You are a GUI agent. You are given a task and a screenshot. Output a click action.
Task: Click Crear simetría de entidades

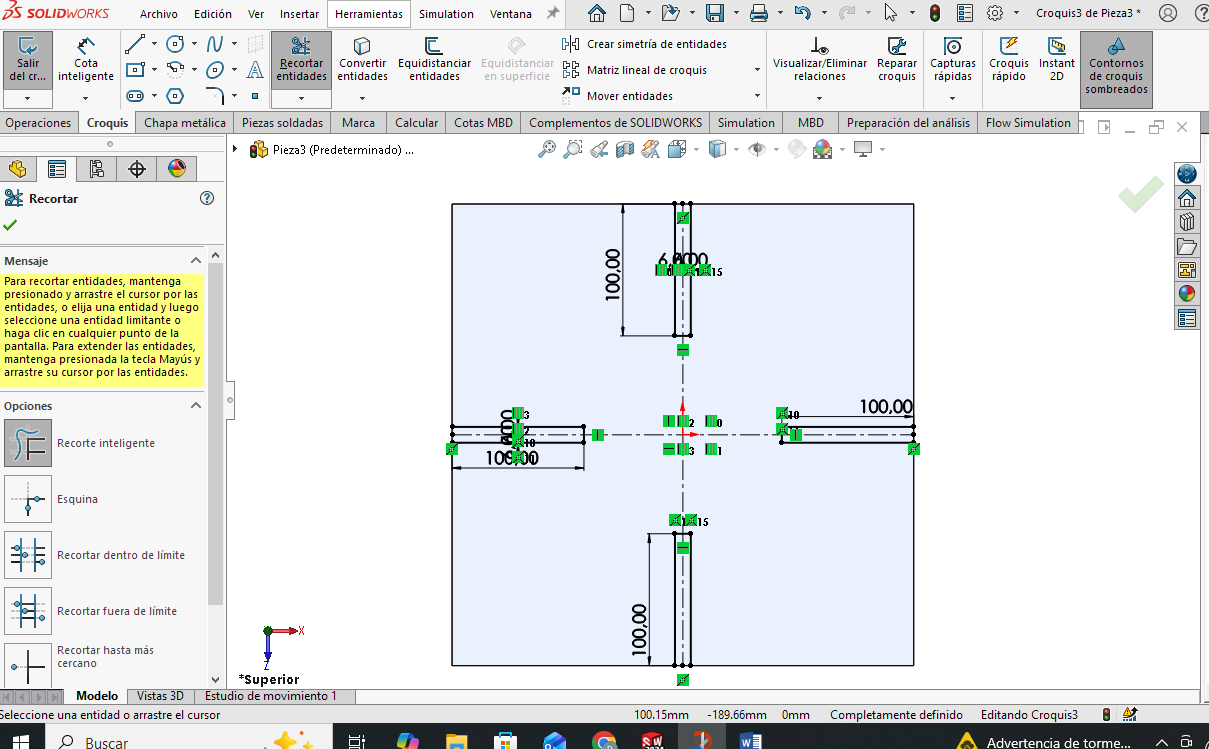[645, 44]
